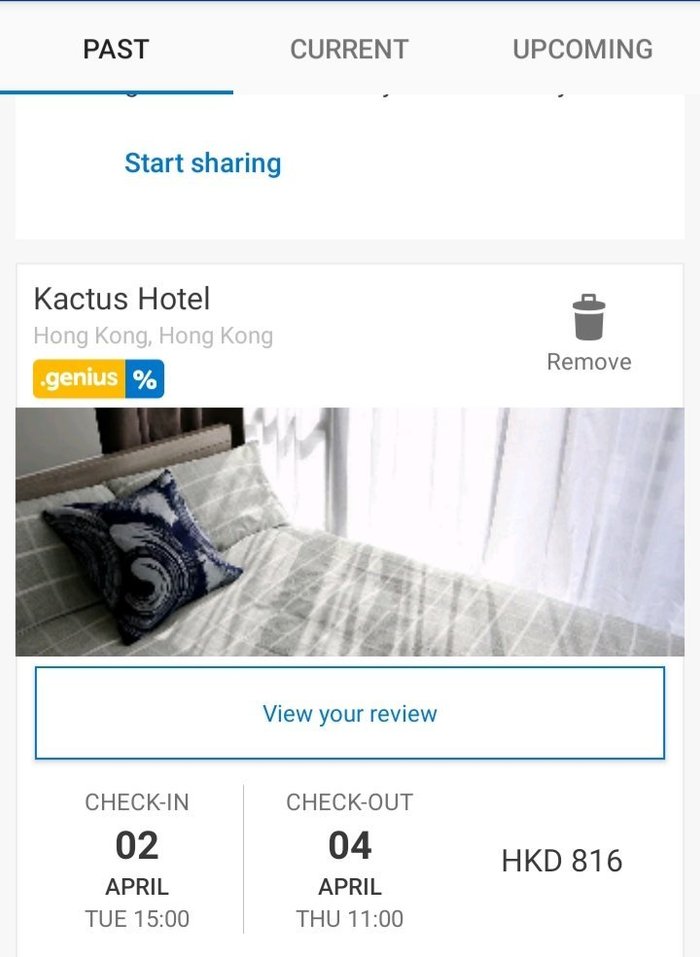This screenshot has width=700, height=957.
Task: Go to the UPCOMING tab
Action: click(x=583, y=49)
